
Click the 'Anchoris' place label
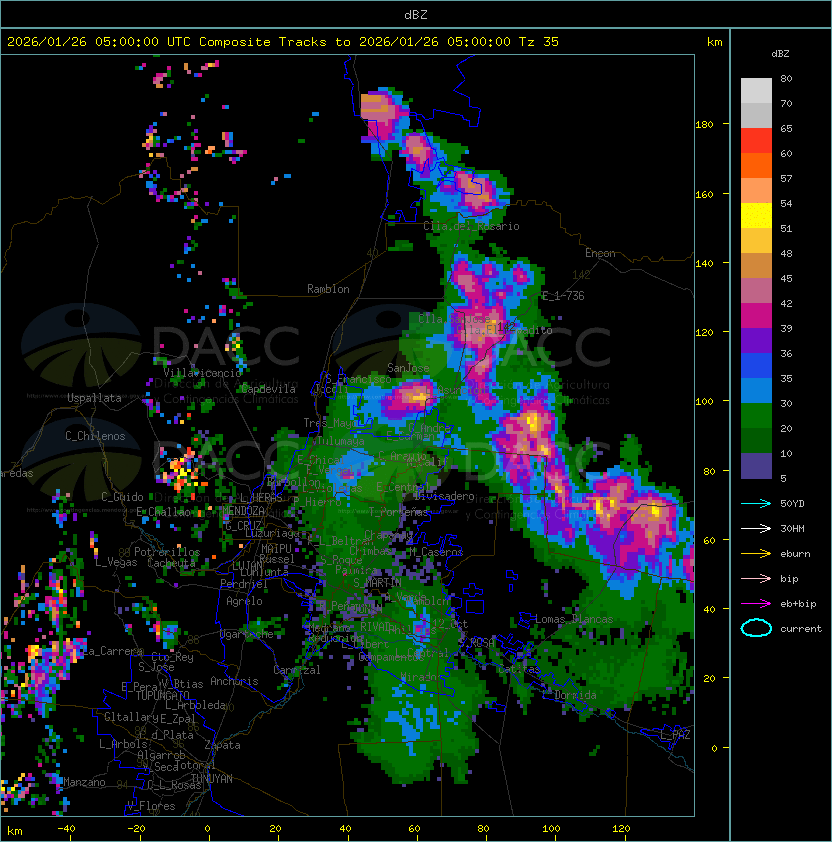pyautogui.click(x=234, y=681)
